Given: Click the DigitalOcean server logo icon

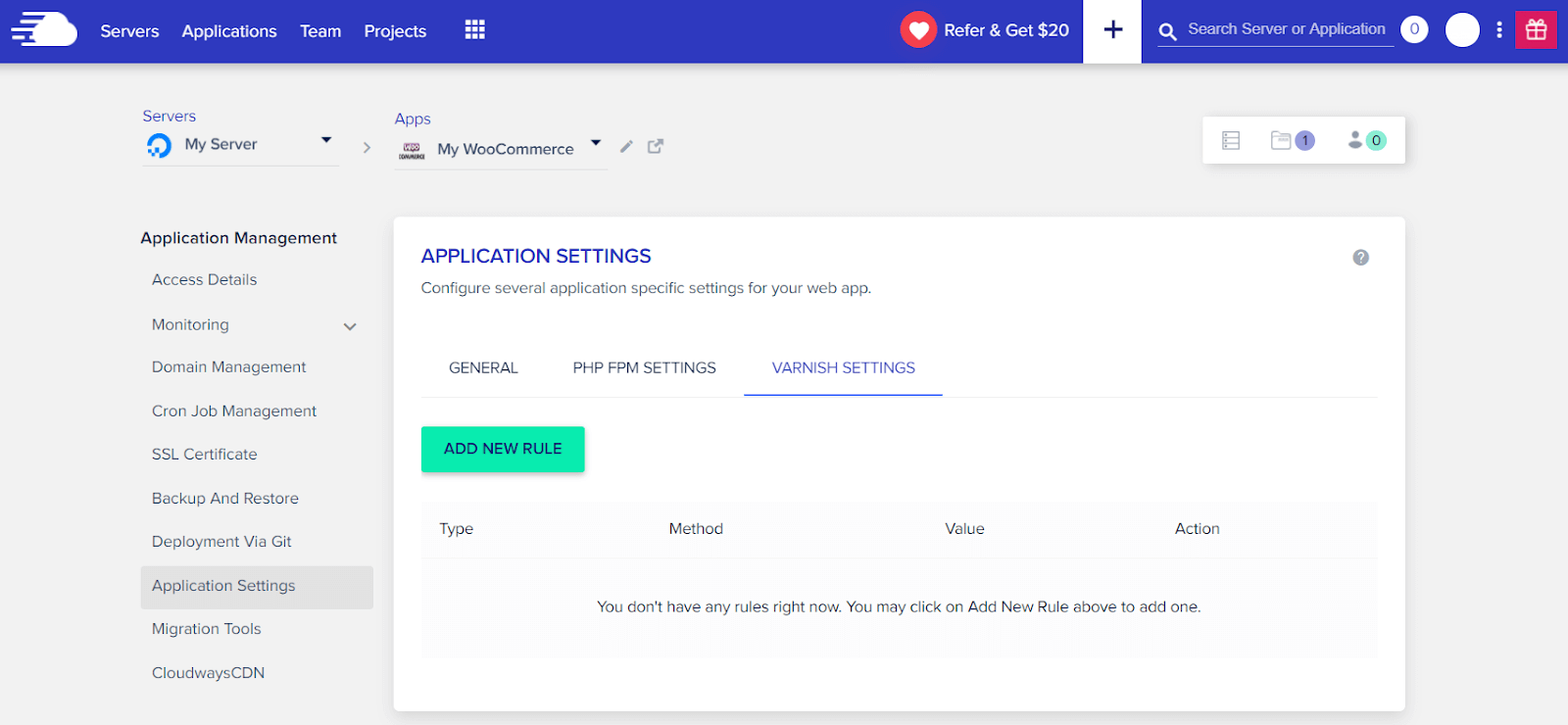Looking at the screenshot, I should click(159, 145).
